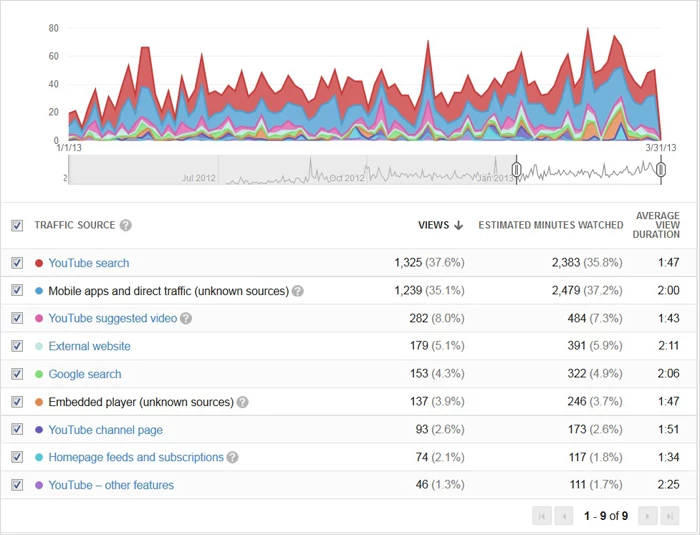Image resolution: width=700 pixels, height=535 pixels.
Task: Click the red YouTube search color dot
Action: point(39,263)
